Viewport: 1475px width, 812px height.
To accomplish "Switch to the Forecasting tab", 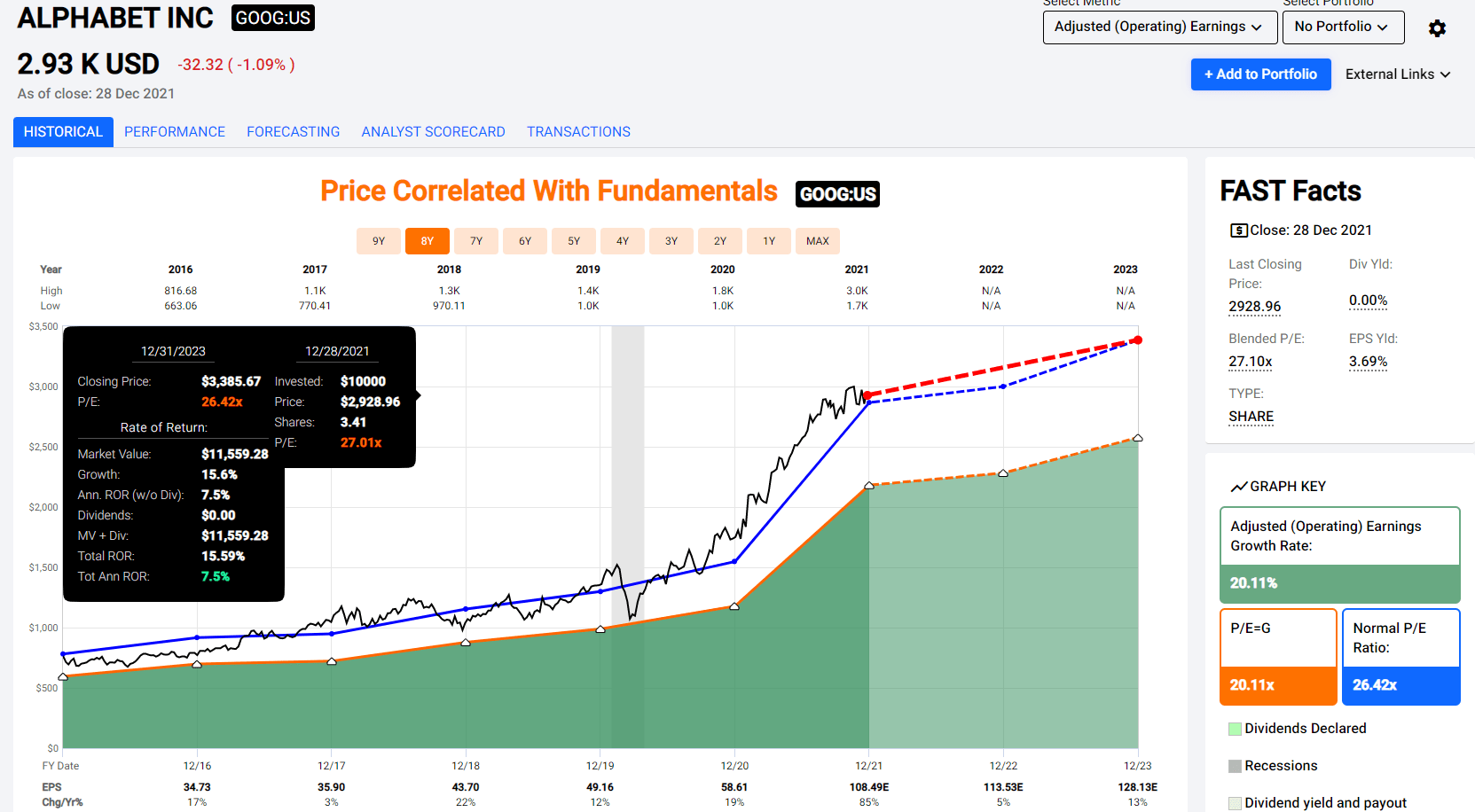I will 293,132.
